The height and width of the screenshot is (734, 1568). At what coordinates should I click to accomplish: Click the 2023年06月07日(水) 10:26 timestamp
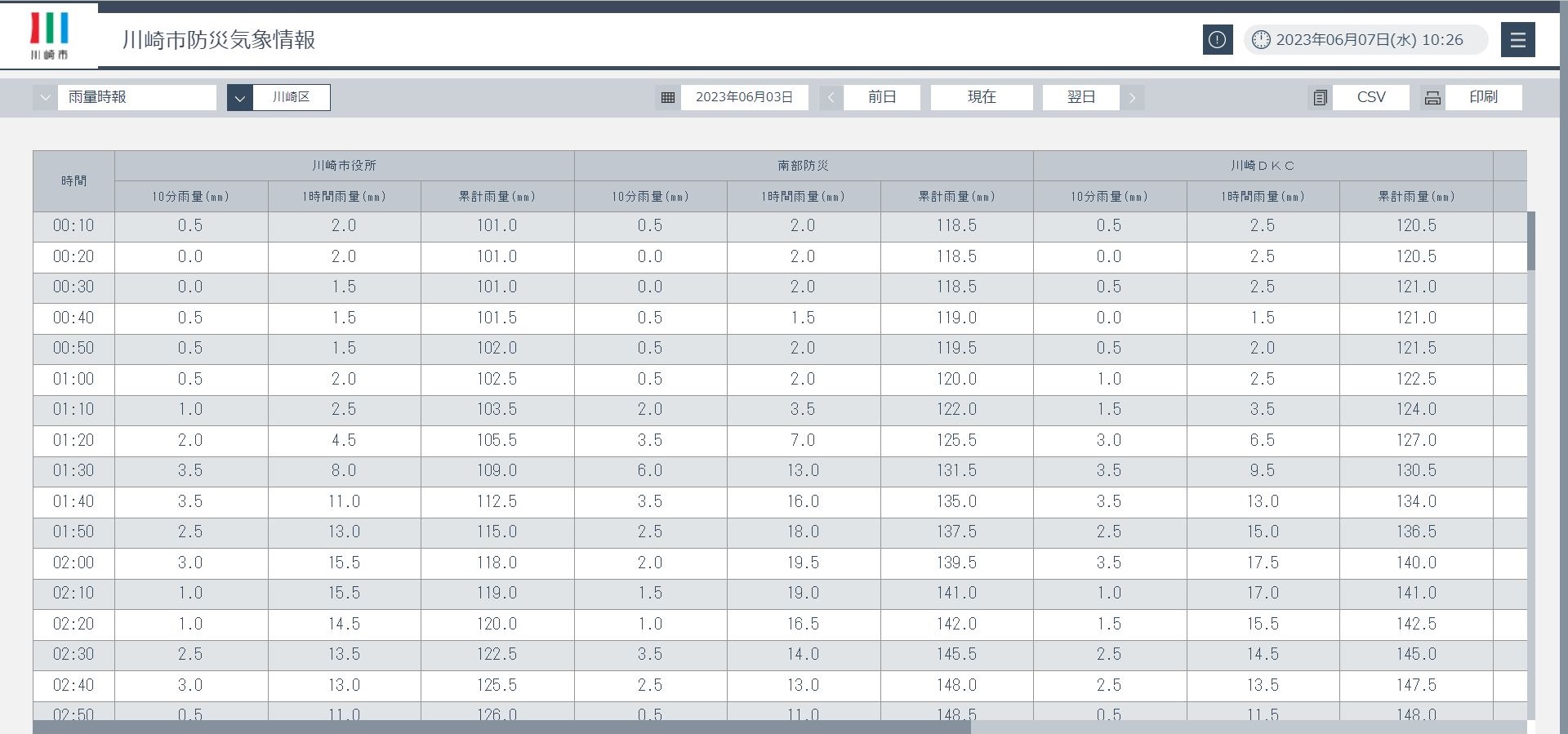pyautogui.click(x=1370, y=39)
